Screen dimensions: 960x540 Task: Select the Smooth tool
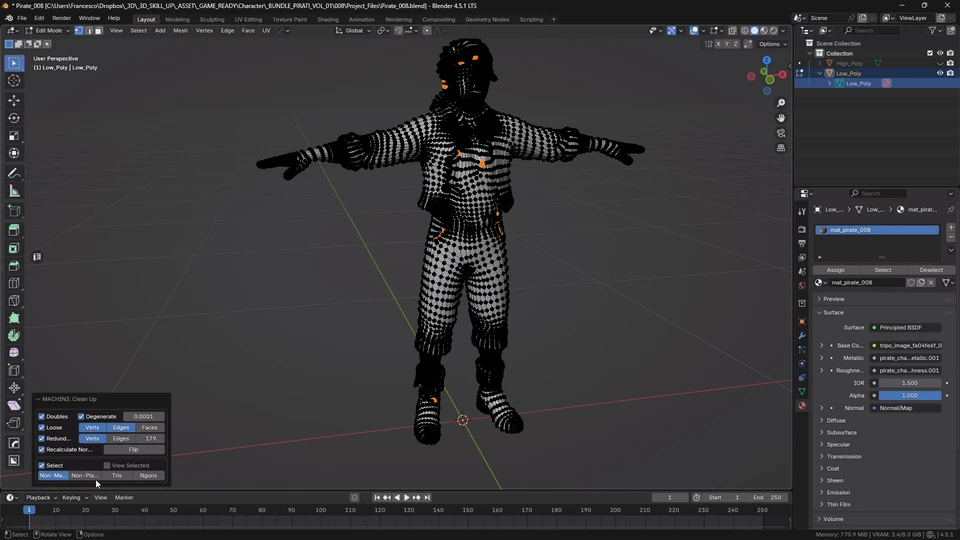pos(14,353)
